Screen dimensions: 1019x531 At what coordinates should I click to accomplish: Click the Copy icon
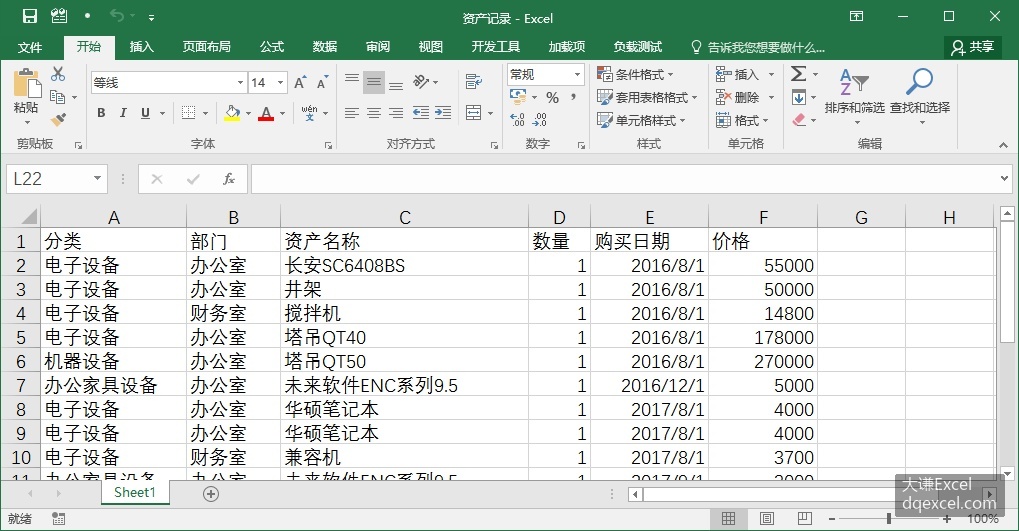(58, 97)
